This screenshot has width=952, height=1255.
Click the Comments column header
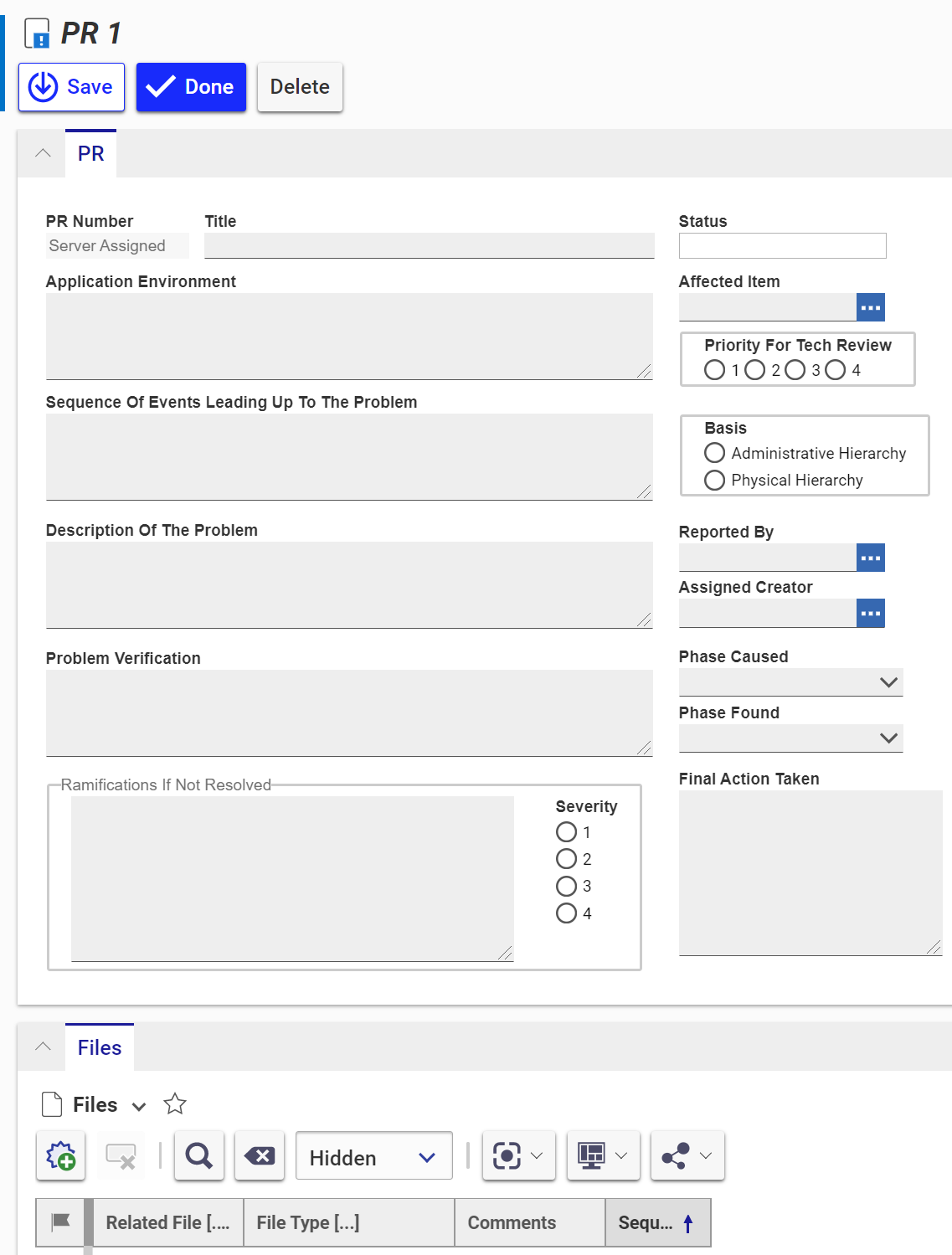530,1222
